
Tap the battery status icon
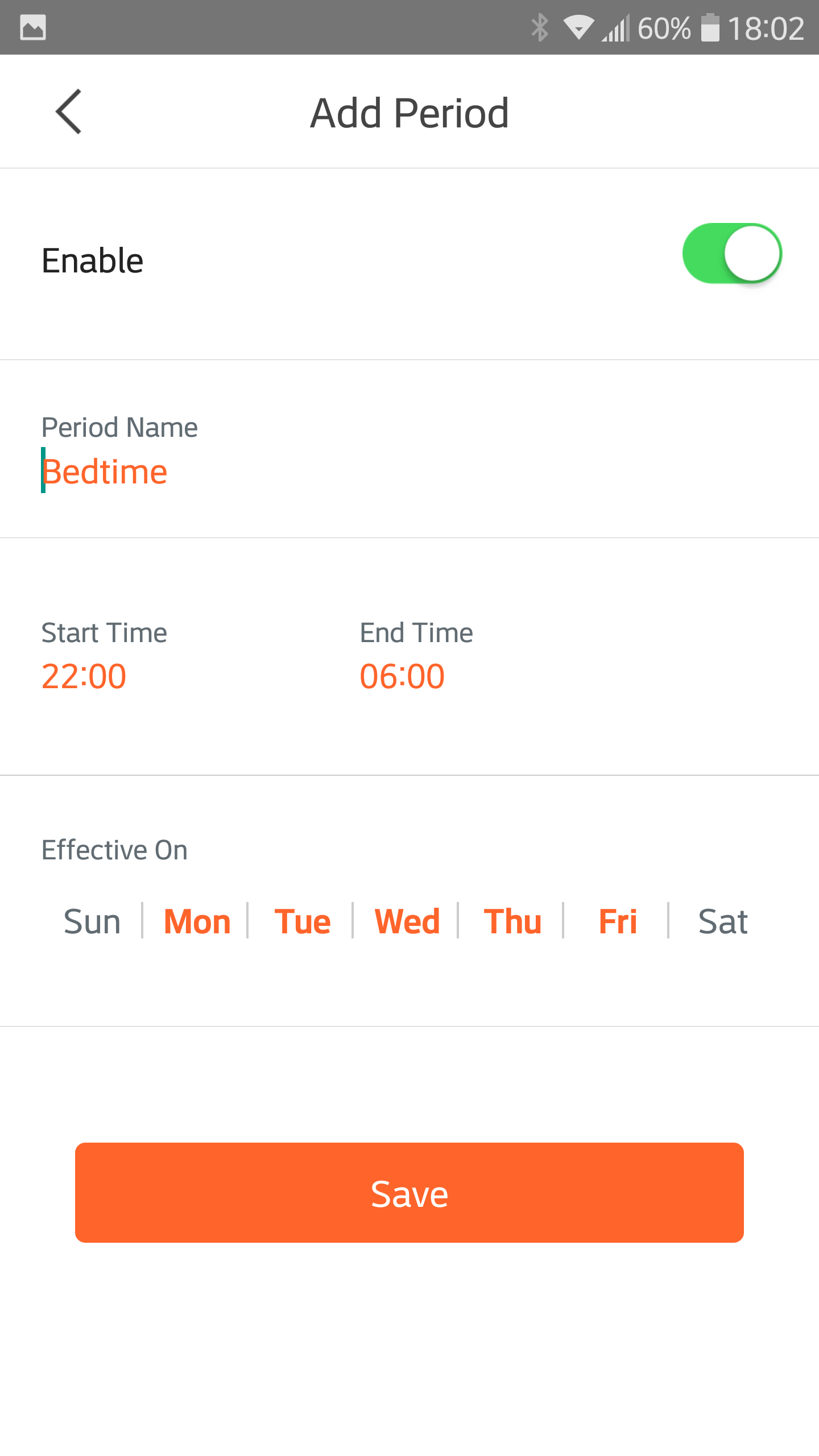point(710,27)
